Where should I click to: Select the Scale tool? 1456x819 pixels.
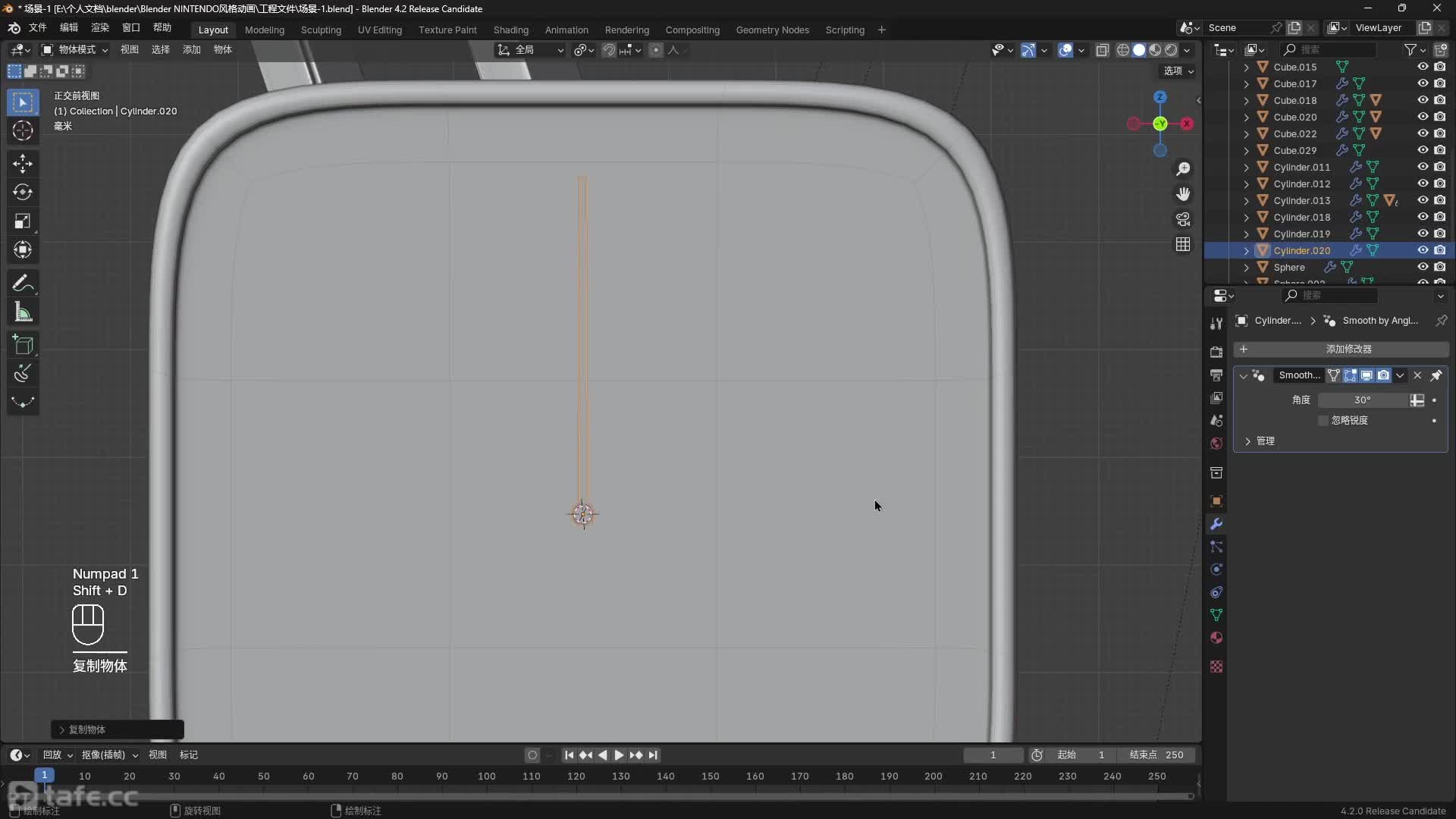[x=23, y=221]
